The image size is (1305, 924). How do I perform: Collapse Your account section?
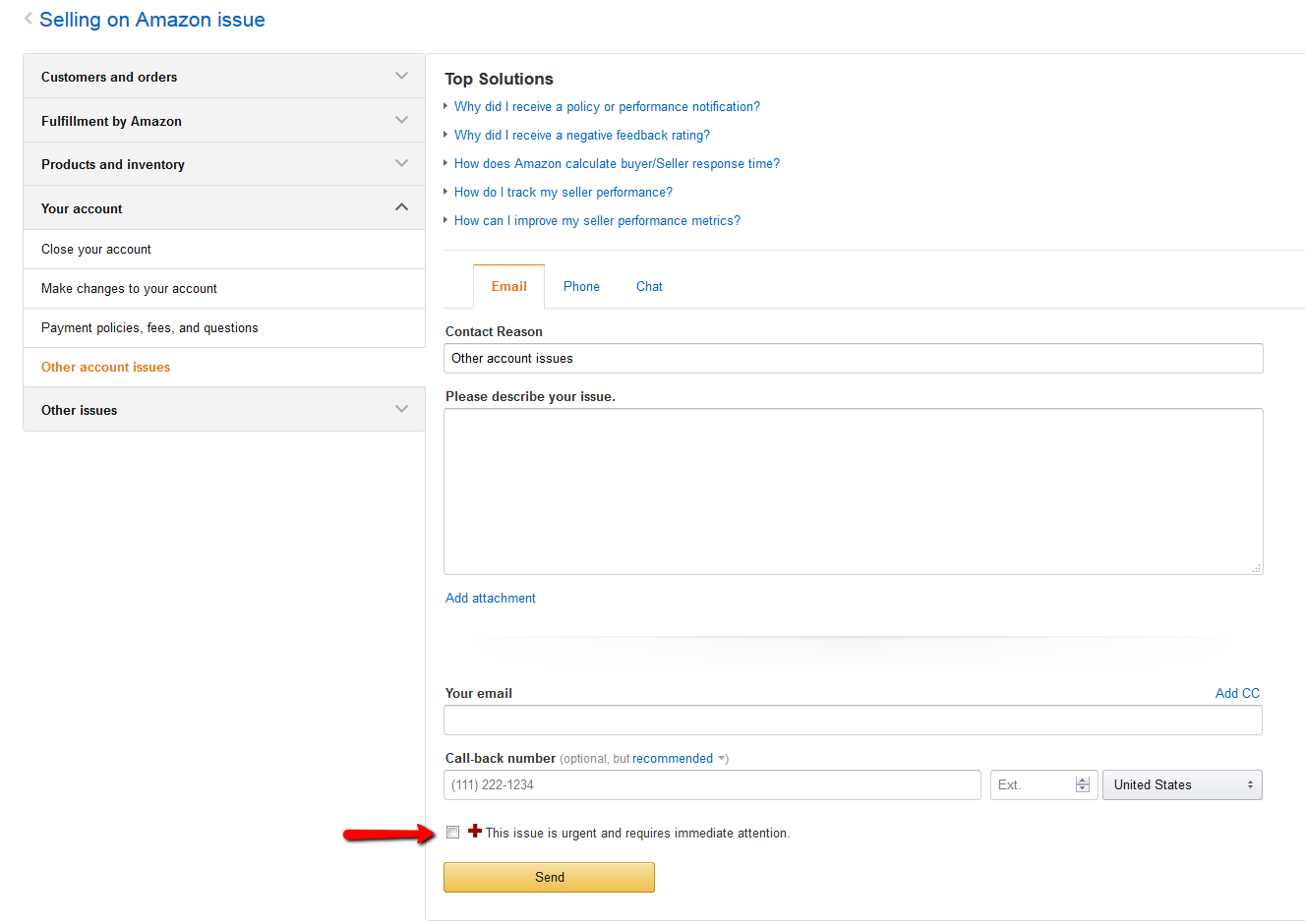tap(224, 207)
